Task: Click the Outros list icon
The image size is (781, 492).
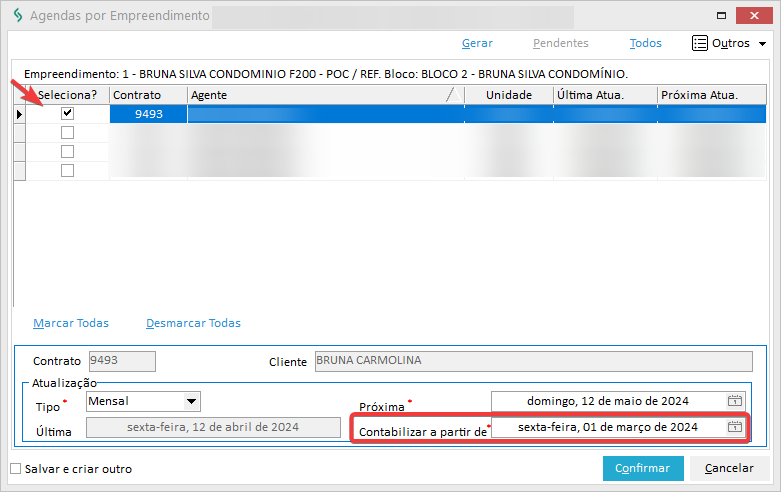Action: [700, 43]
